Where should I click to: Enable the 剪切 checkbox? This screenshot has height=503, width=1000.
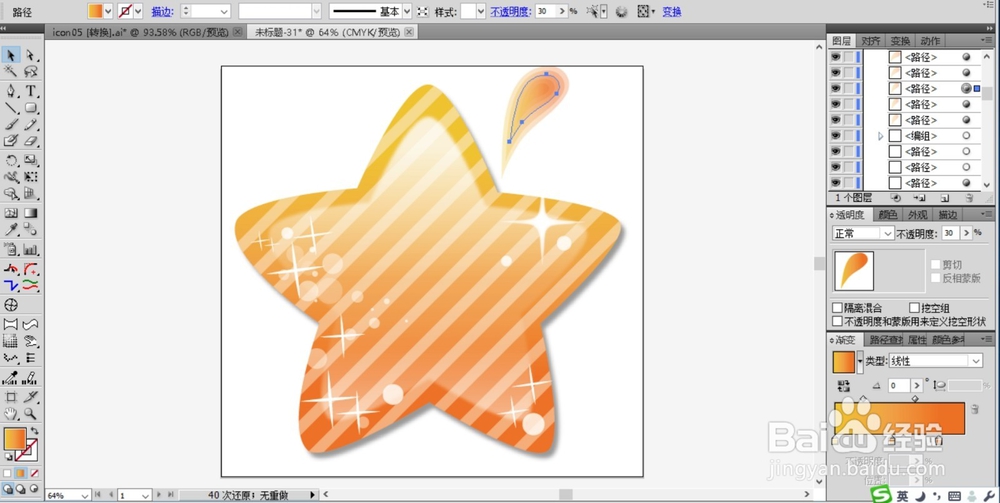click(x=936, y=265)
